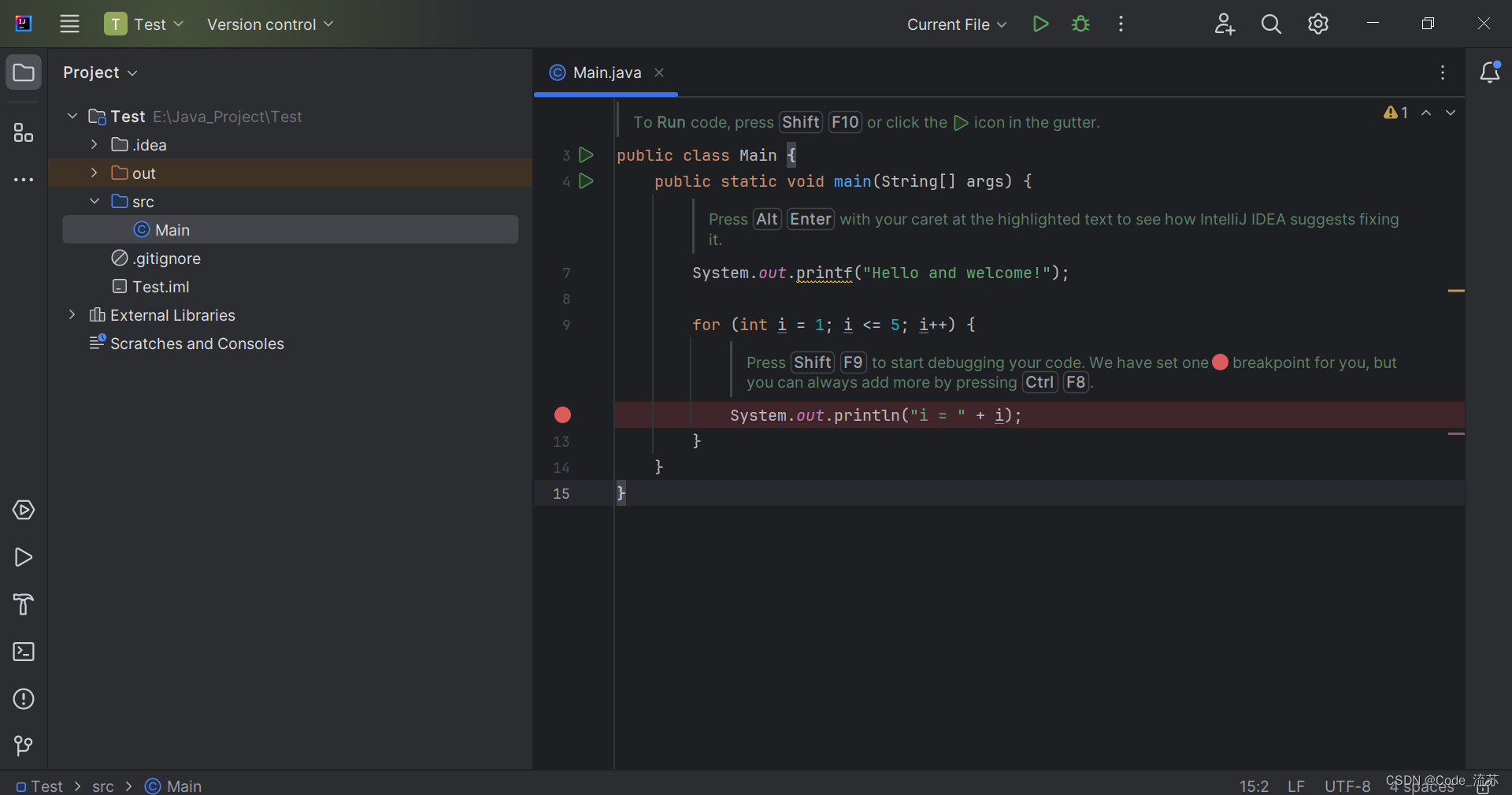Open the Current File run configuration dropdown
This screenshot has height=795, width=1512.
point(956,24)
